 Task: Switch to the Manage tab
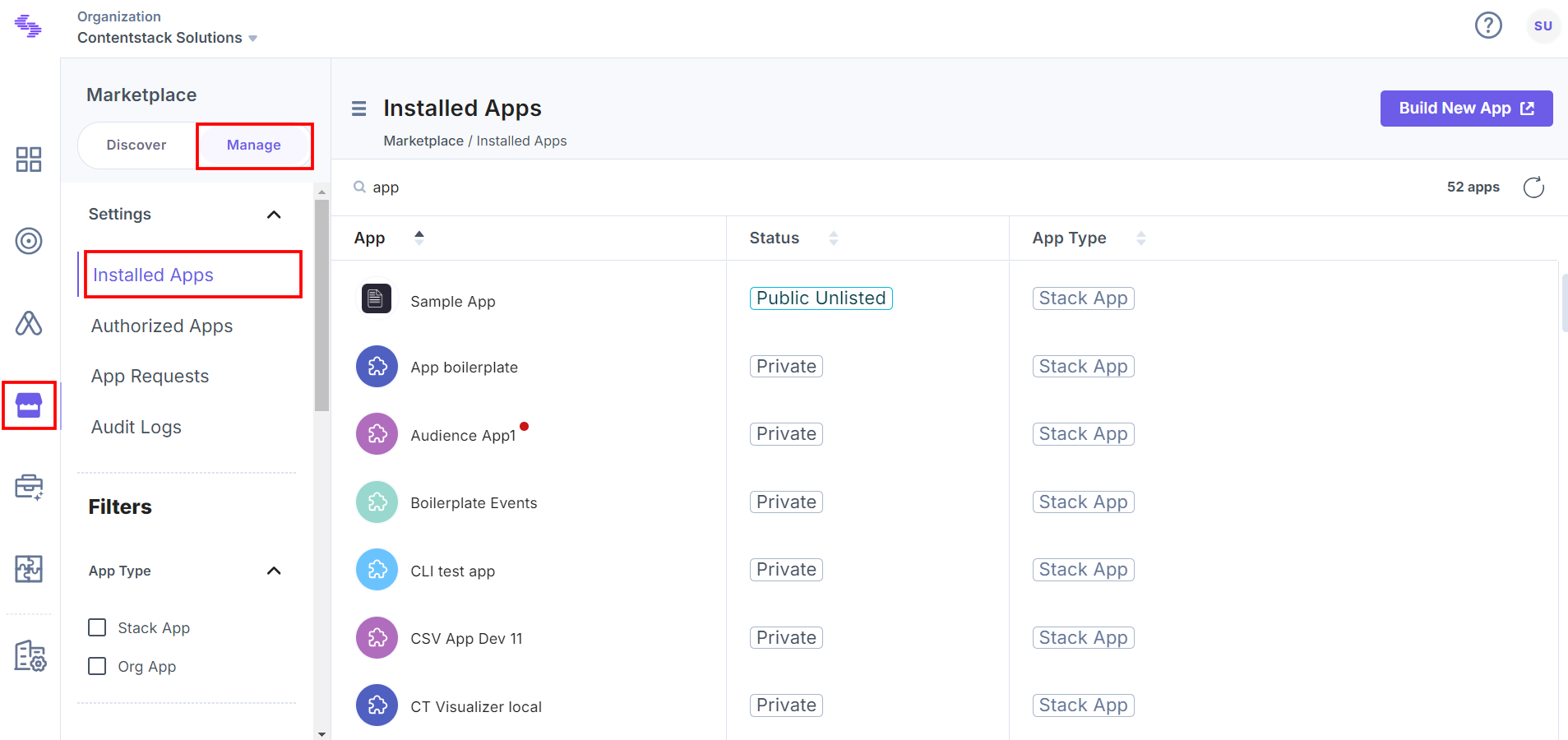254,146
